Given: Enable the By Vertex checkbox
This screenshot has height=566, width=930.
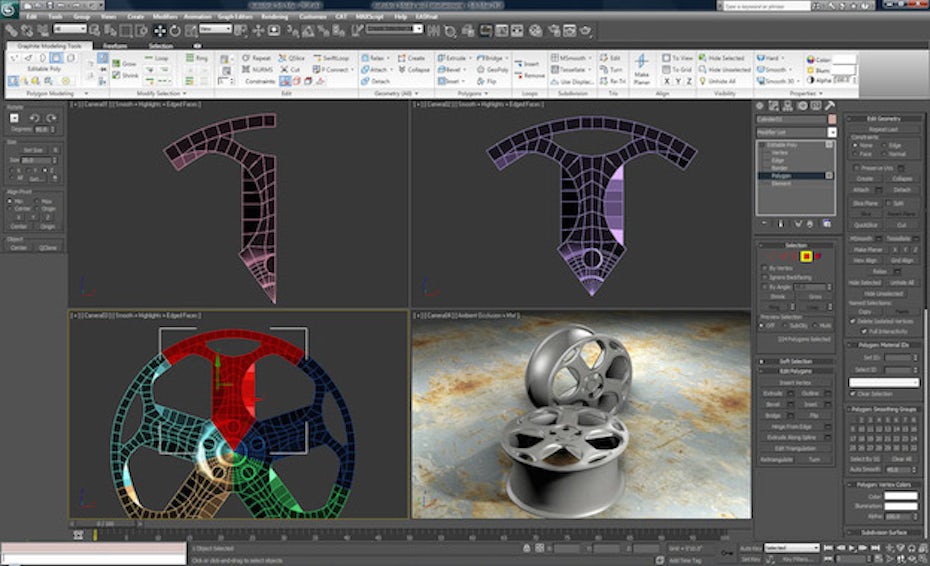Looking at the screenshot, I should coord(767,268).
